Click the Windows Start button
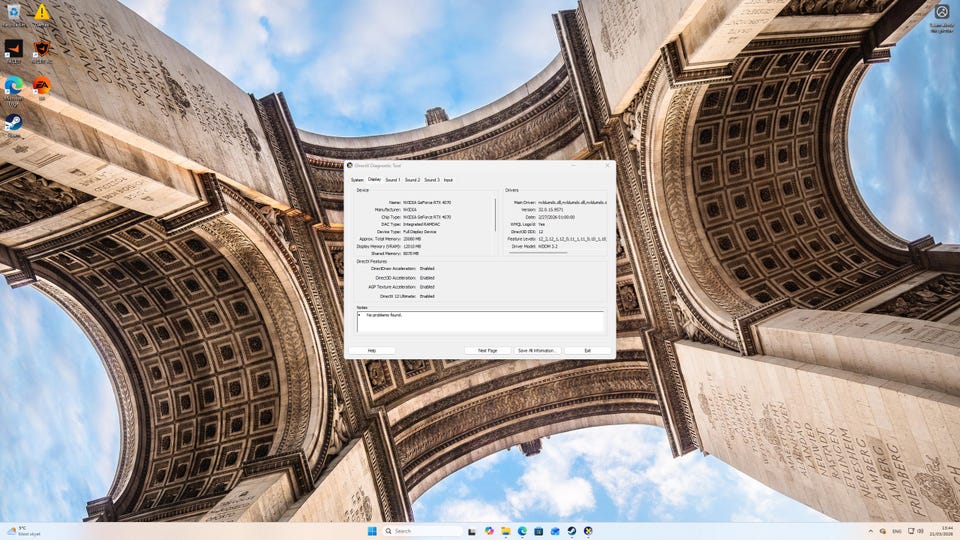This screenshot has height=540, width=960. point(372,531)
